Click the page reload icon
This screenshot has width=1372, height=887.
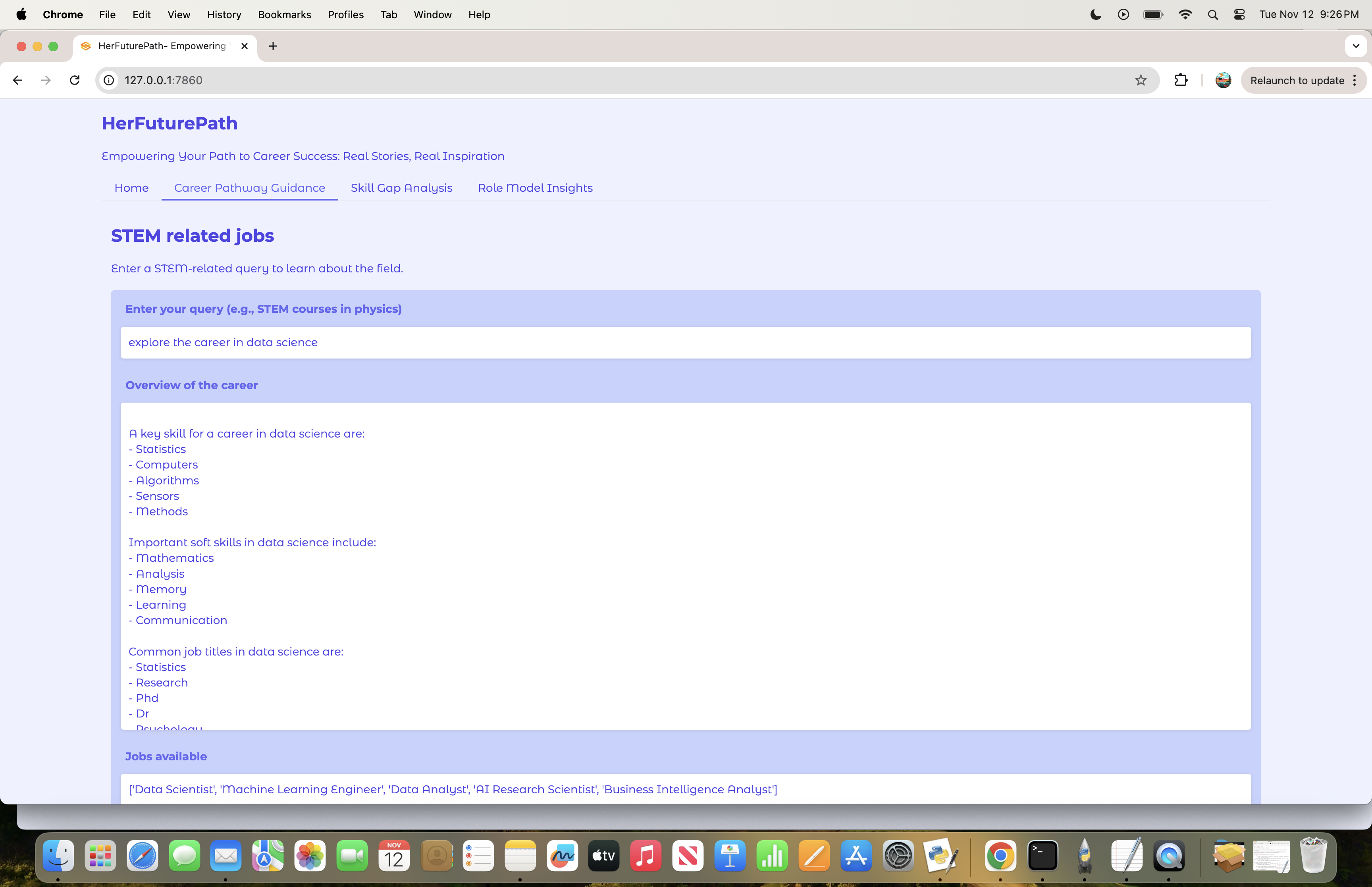point(75,80)
